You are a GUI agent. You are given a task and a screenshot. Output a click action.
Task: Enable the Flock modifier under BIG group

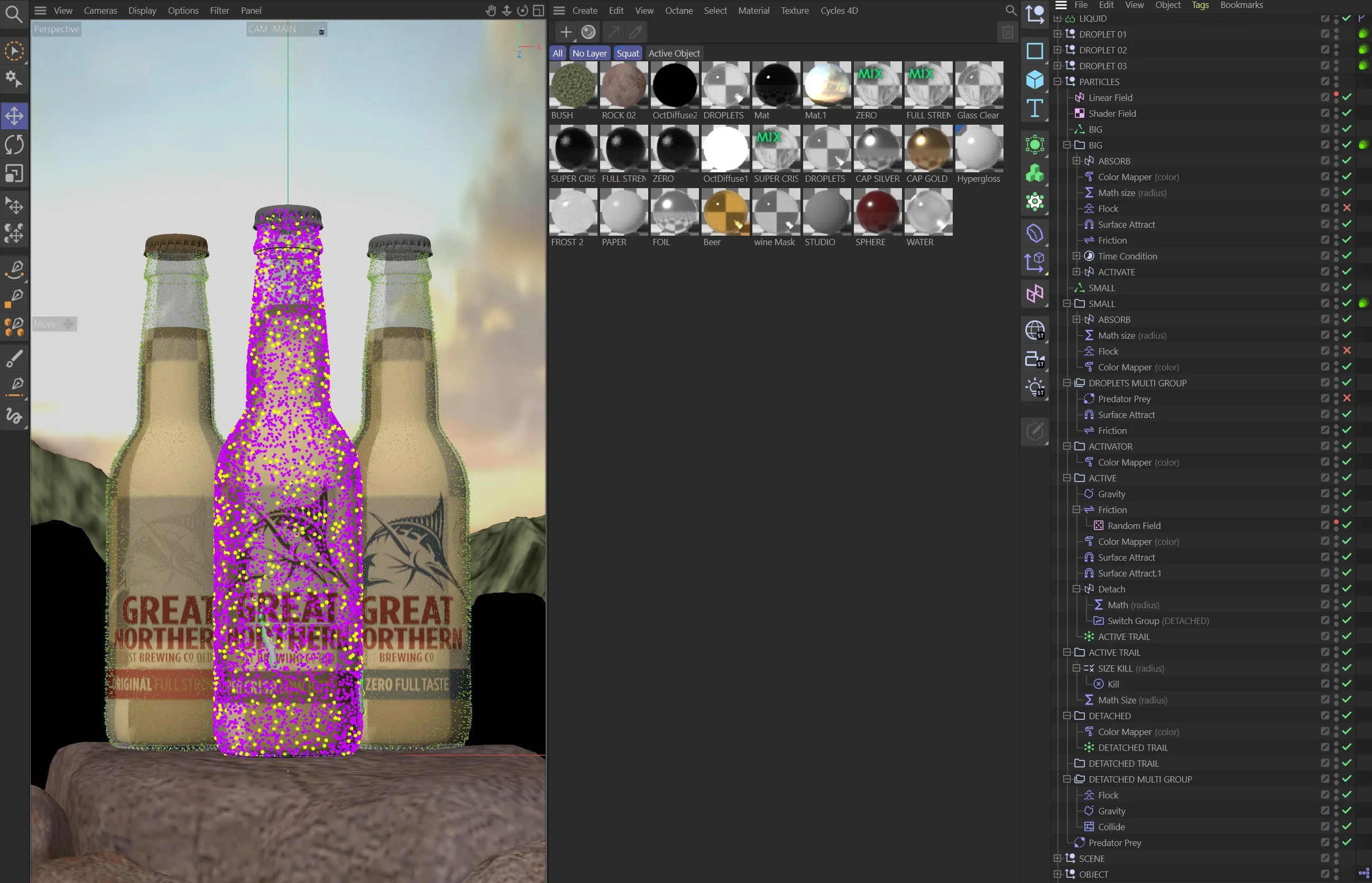tap(1347, 208)
